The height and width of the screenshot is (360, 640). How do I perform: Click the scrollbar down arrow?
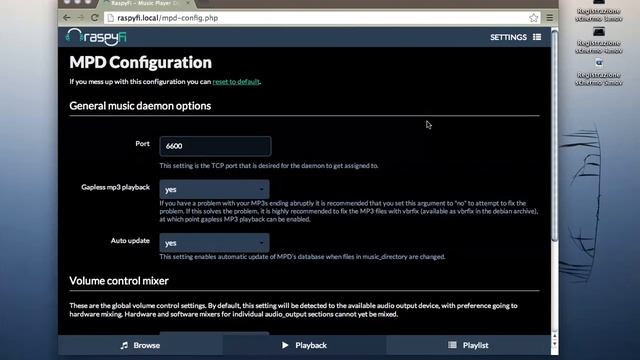[x=554, y=344]
